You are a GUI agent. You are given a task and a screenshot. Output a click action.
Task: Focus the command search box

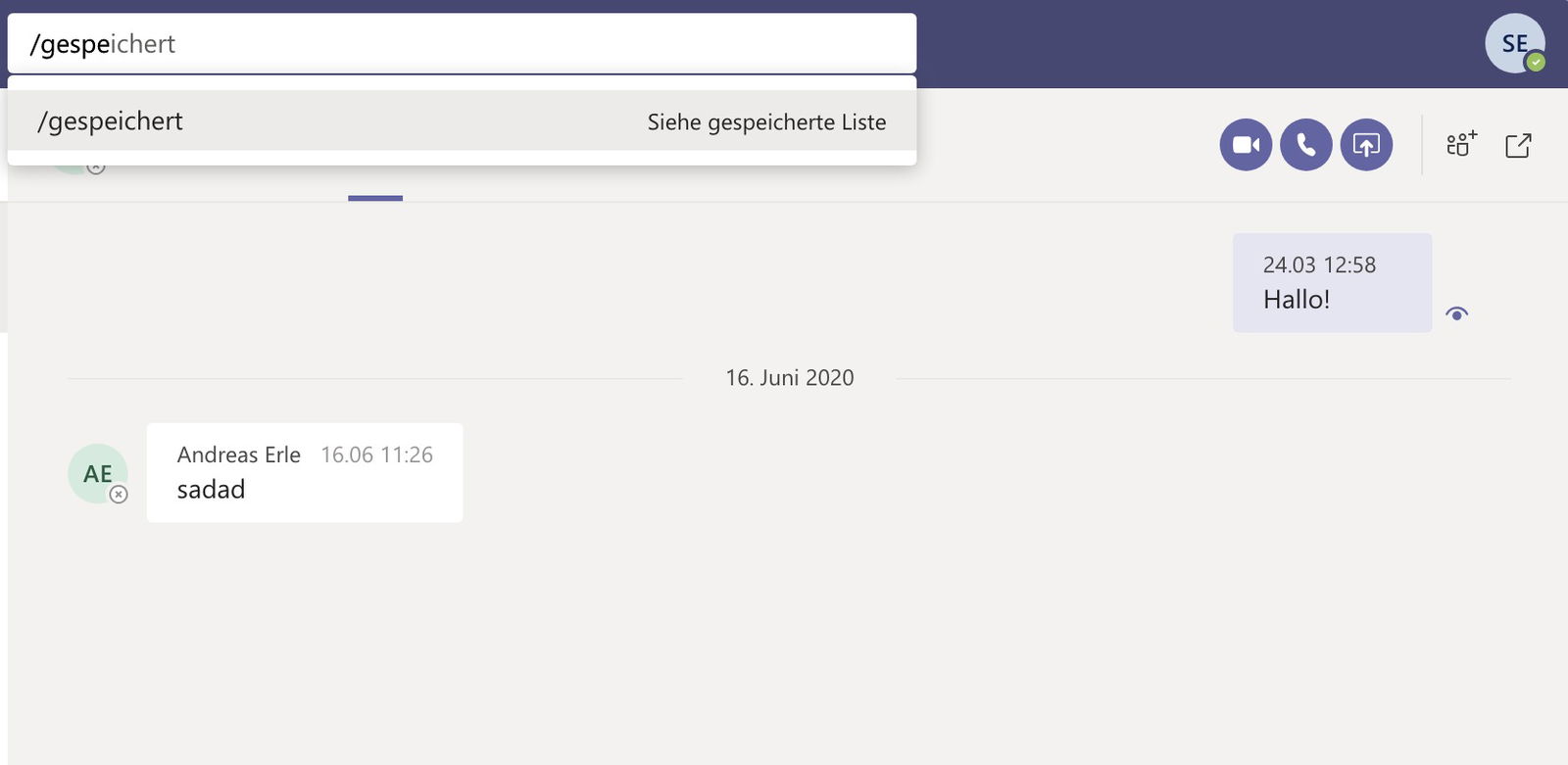pos(462,43)
